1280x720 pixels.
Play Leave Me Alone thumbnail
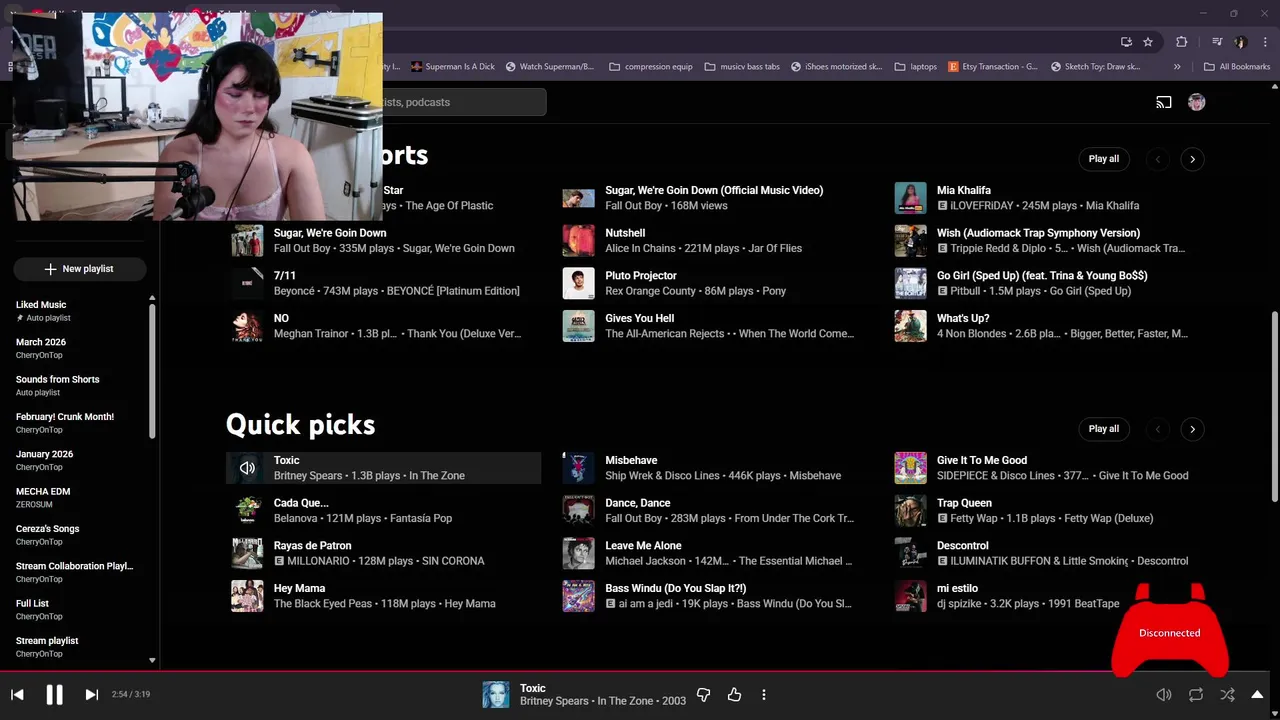578,553
